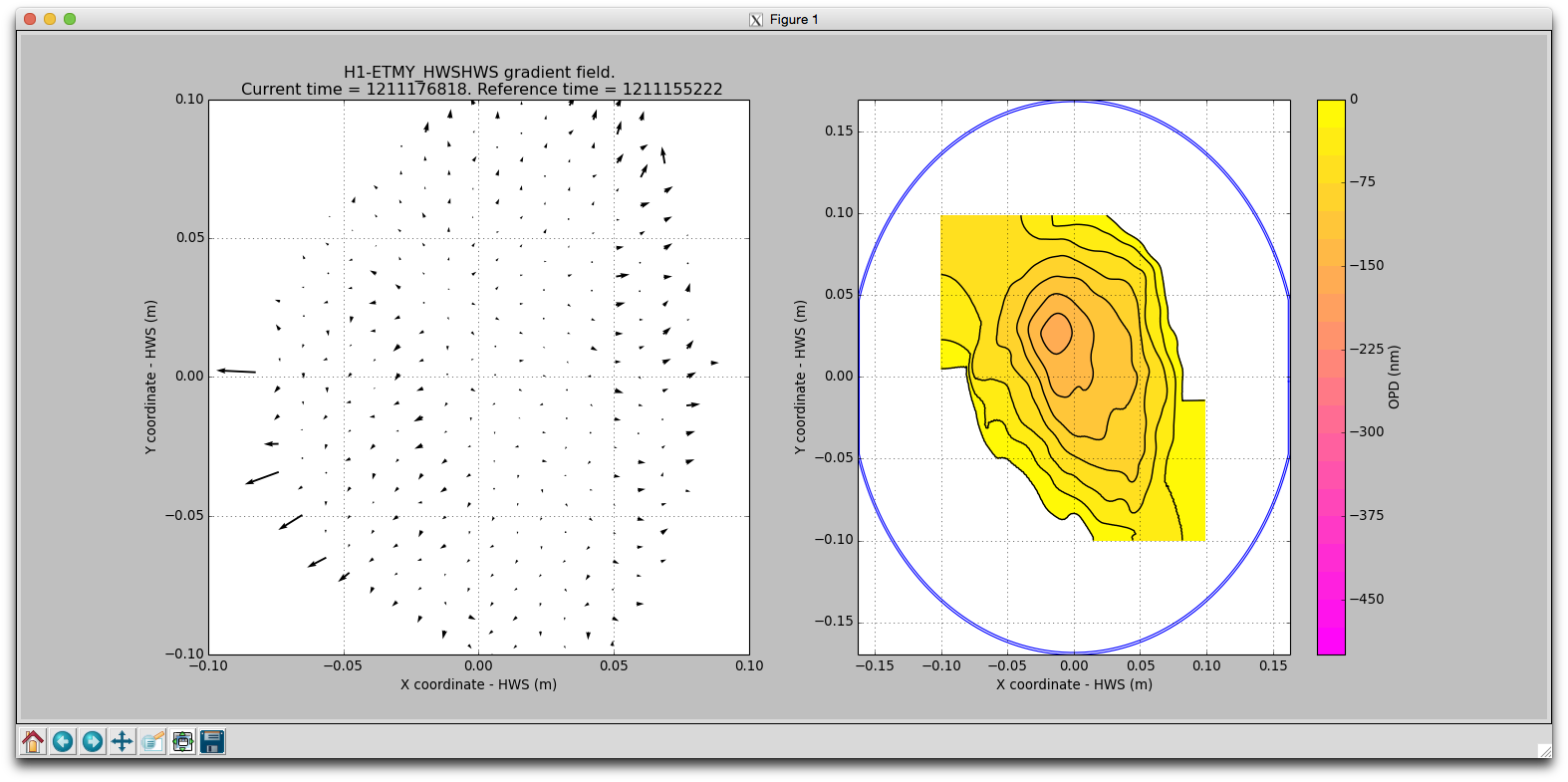Close the Figure 1 window

[x=30, y=19]
